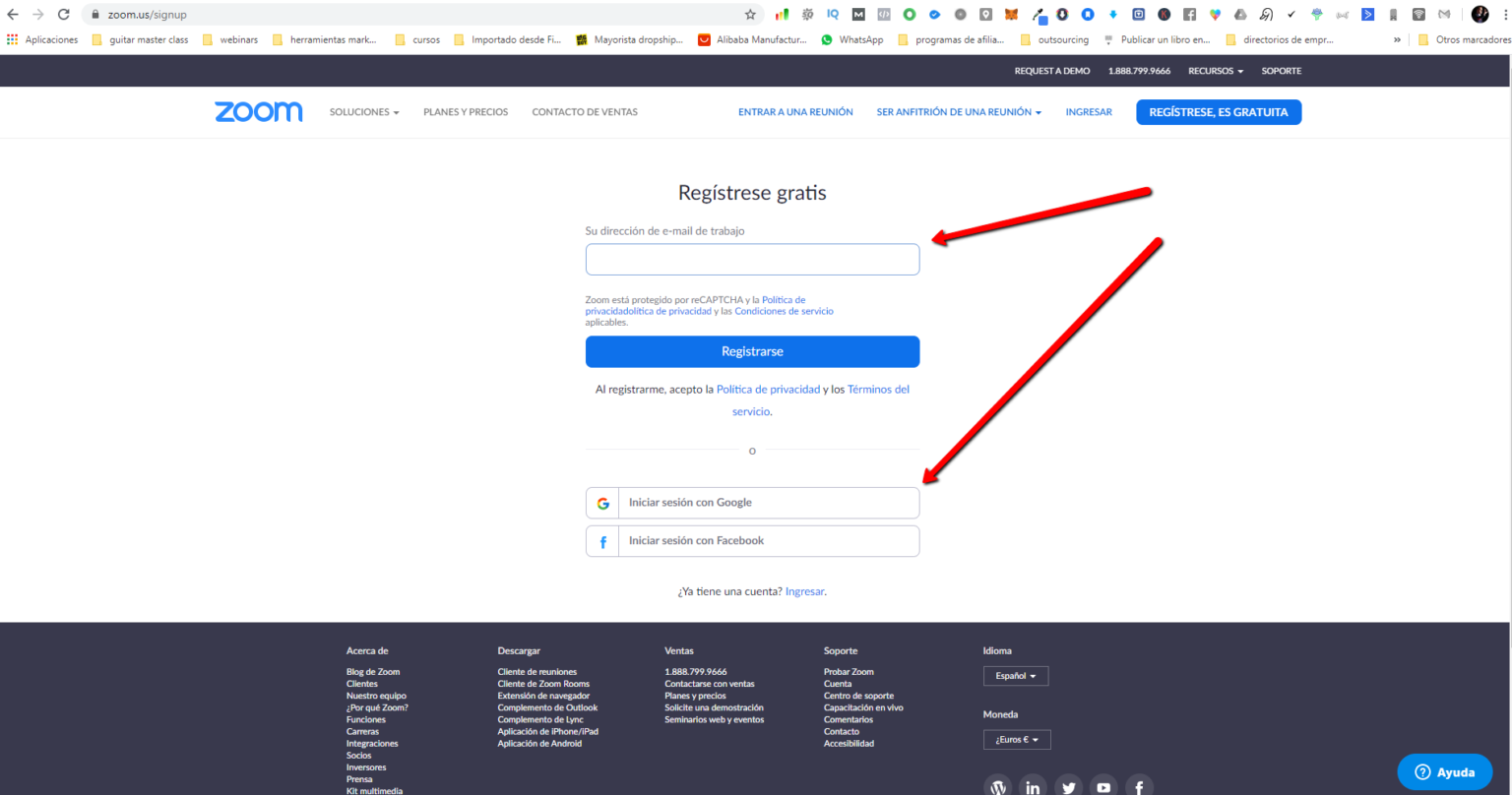The height and width of the screenshot is (795, 1512).
Task: Click the Regístrese, es gratuita button
Action: click(1219, 112)
